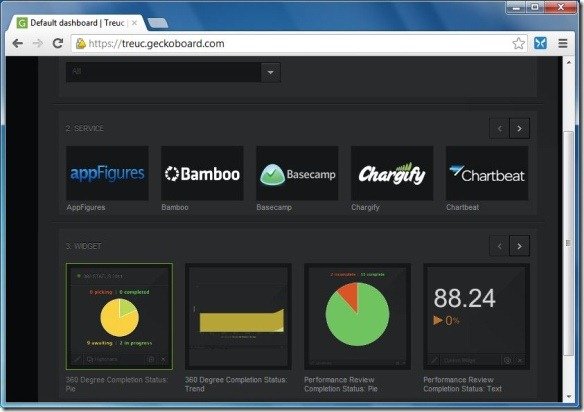Choose the Performance Review Completion Pie widget
584x412 pixels.
[358, 317]
